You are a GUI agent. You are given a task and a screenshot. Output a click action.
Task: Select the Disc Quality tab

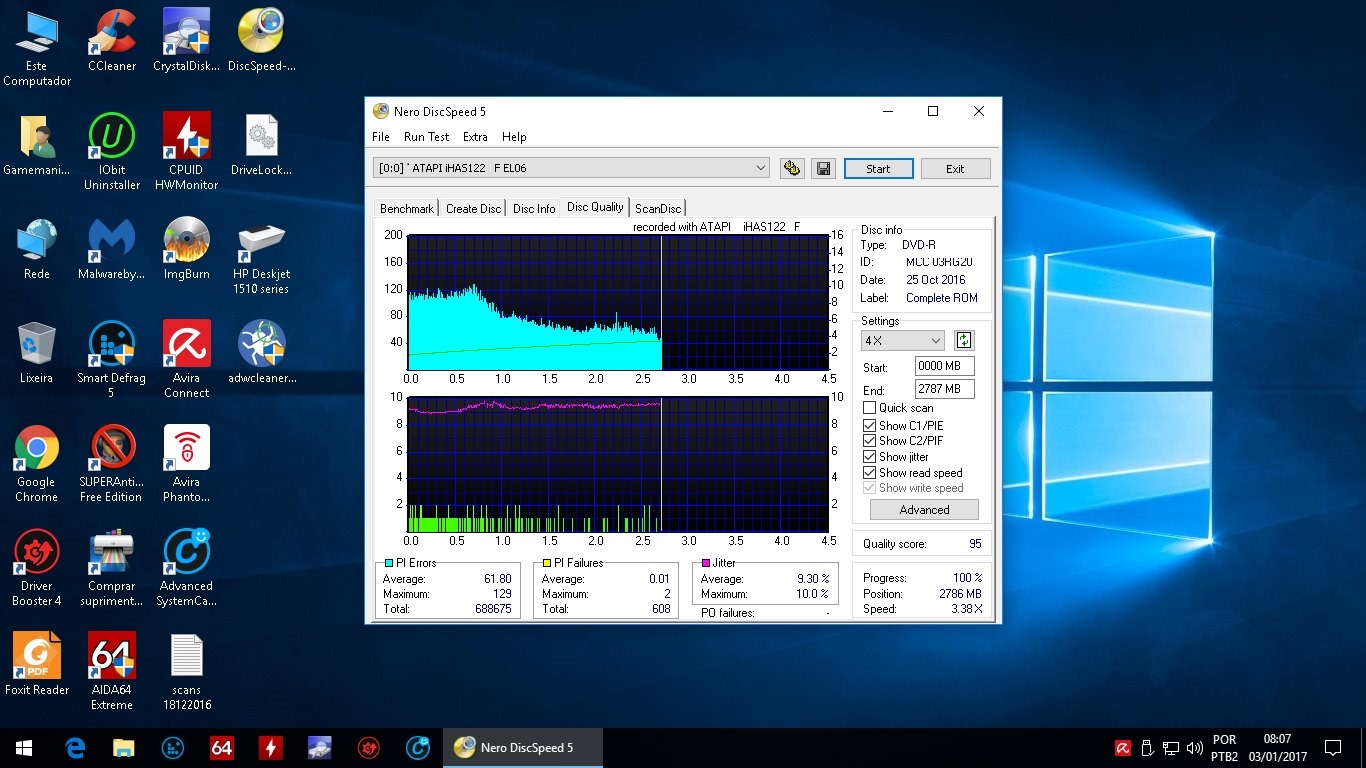(x=595, y=207)
